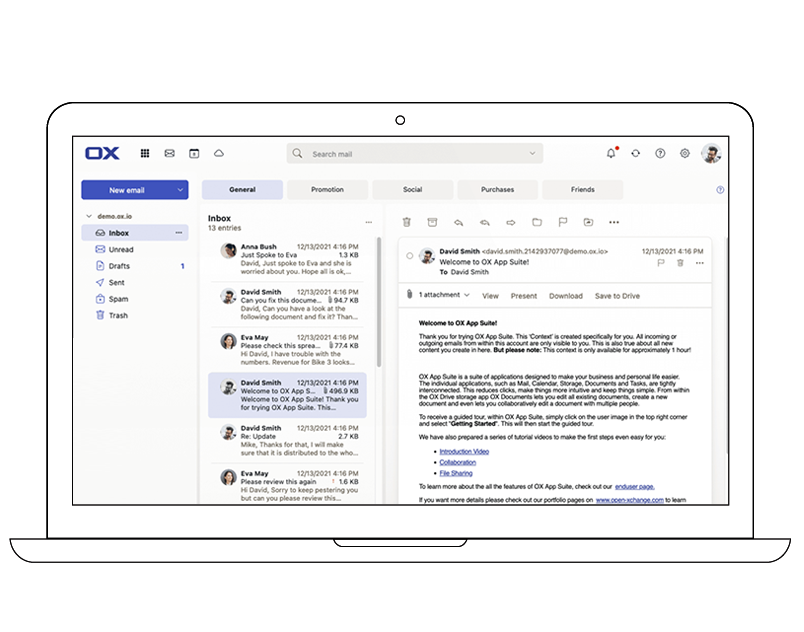Open the Introduction Video link
Viewport: 804px width, 632px height.
pyautogui.click(x=464, y=452)
